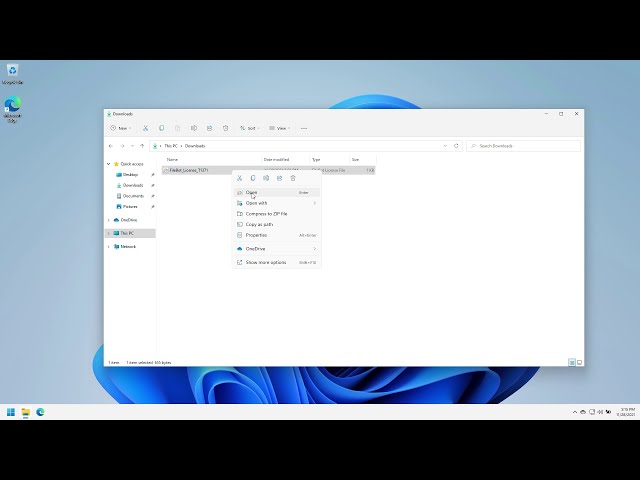Click Rename icon in the context menu
Viewport: 640px width, 480px height.
coord(266,178)
